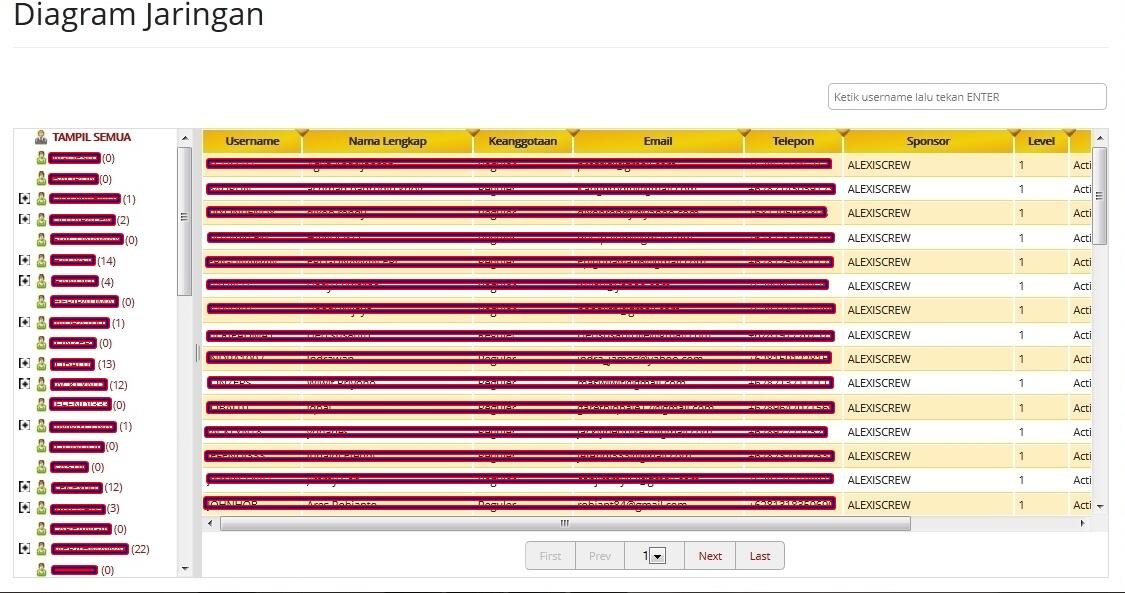1125x593 pixels.
Task: Expand the tree node with (13) members
Action: point(24,364)
